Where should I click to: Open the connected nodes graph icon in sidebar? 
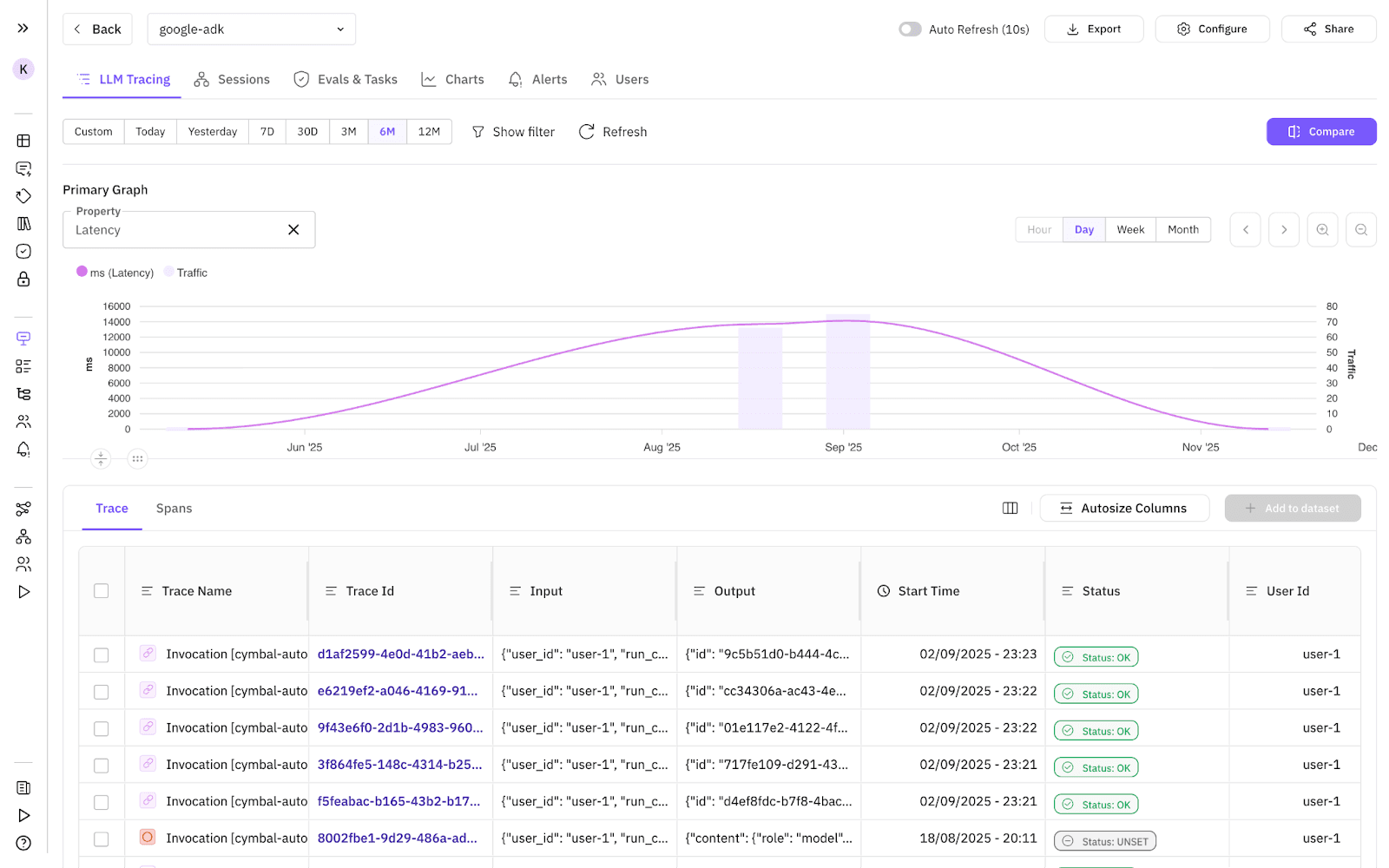(x=23, y=509)
